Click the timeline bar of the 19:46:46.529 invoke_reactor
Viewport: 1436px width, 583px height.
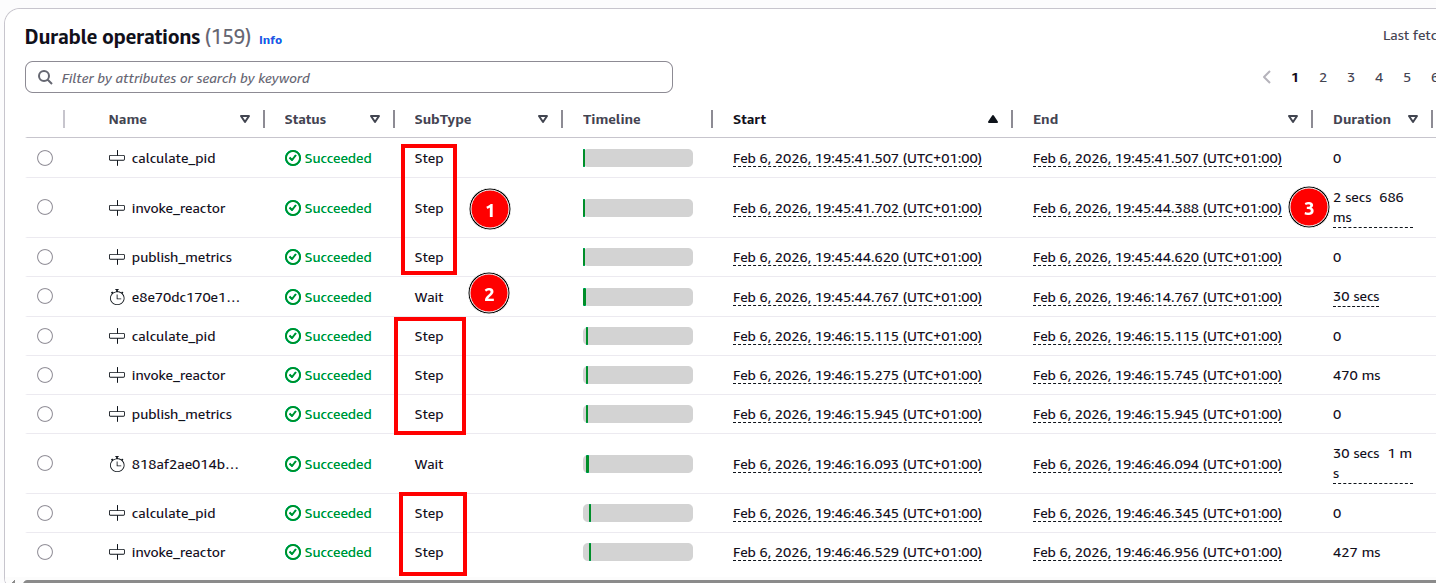[638, 552]
